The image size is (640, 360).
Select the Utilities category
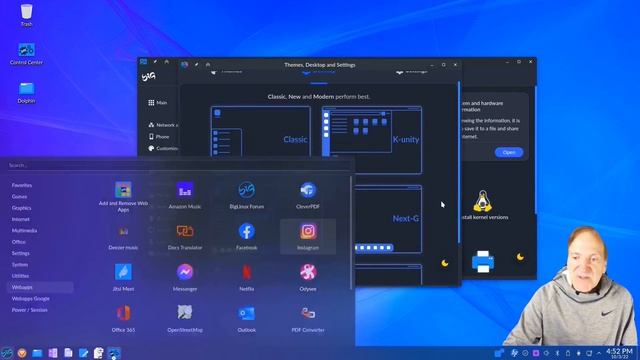pos(20,276)
